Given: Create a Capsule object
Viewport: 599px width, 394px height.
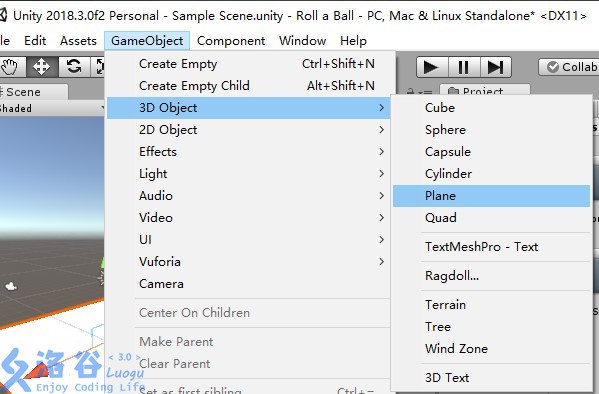Looking at the screenshot, I should tap(491, 152).
